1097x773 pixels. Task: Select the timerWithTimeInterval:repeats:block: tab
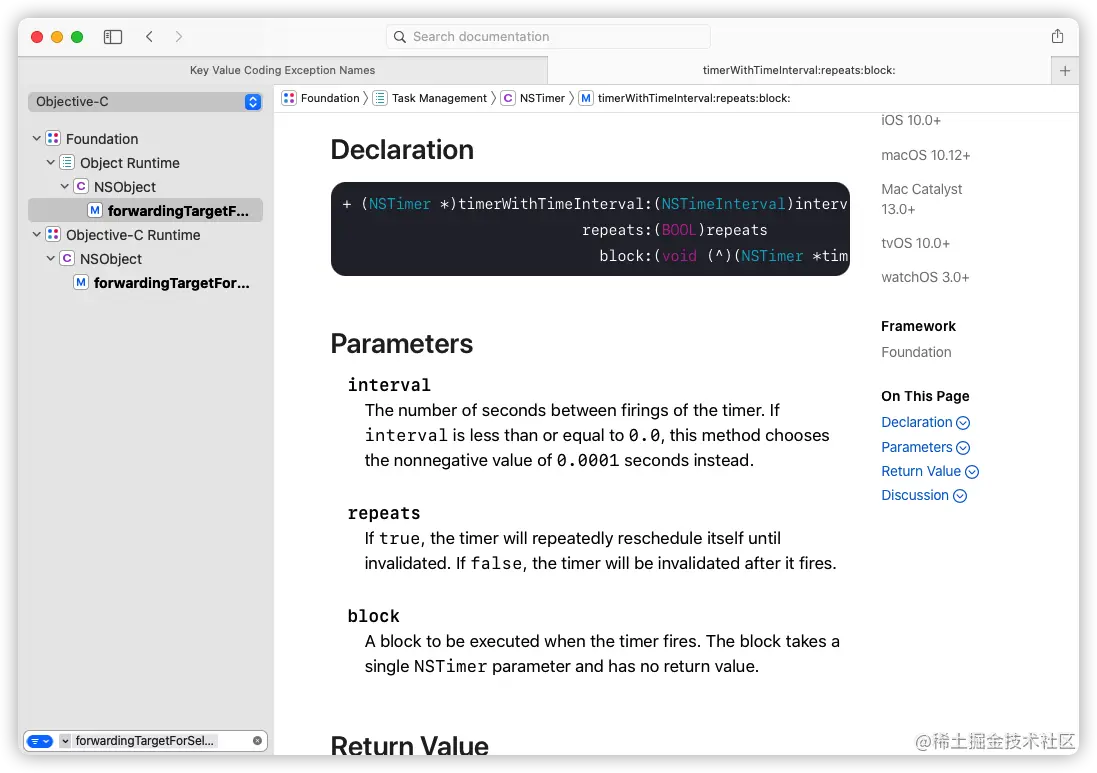click(x=799, y=71)
